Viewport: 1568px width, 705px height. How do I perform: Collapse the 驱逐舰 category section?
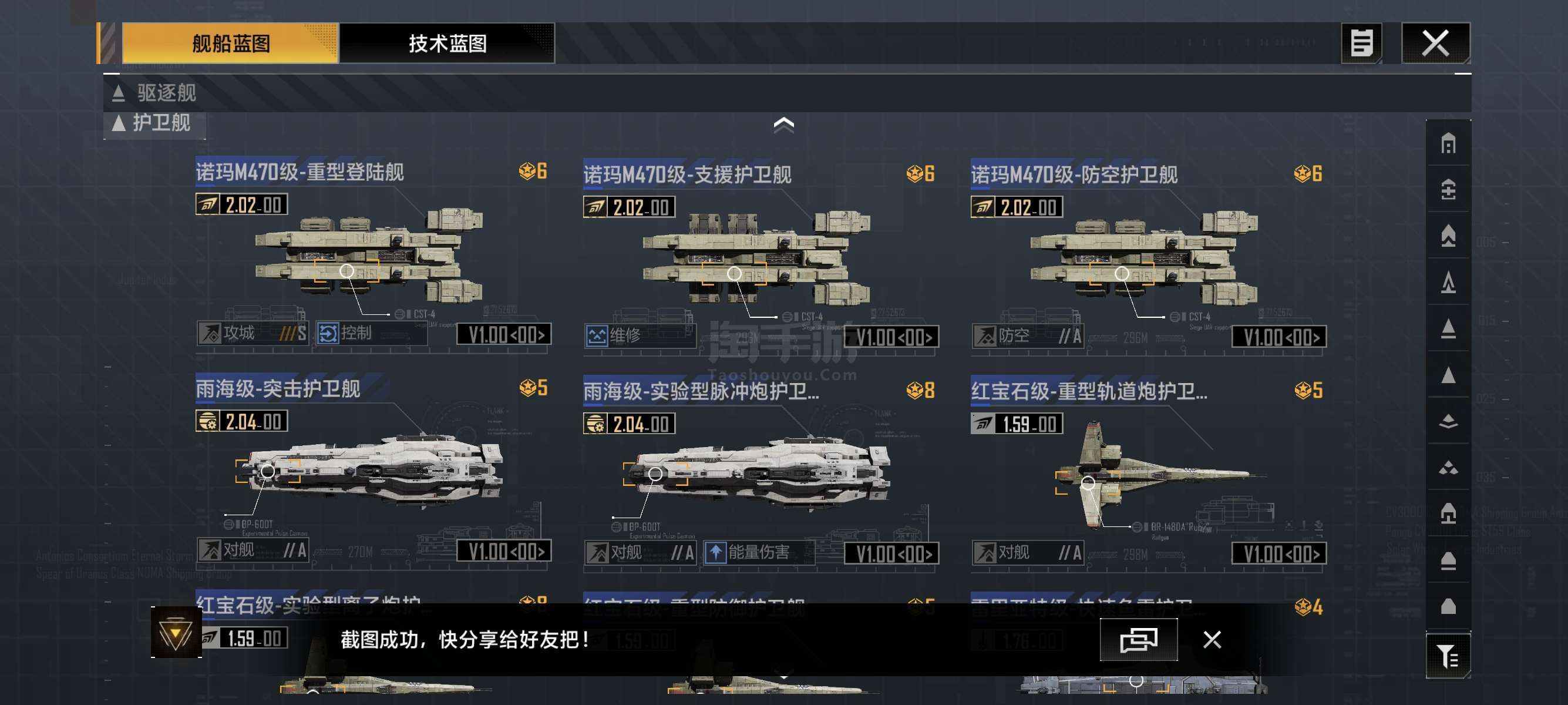tap(154, 93)
